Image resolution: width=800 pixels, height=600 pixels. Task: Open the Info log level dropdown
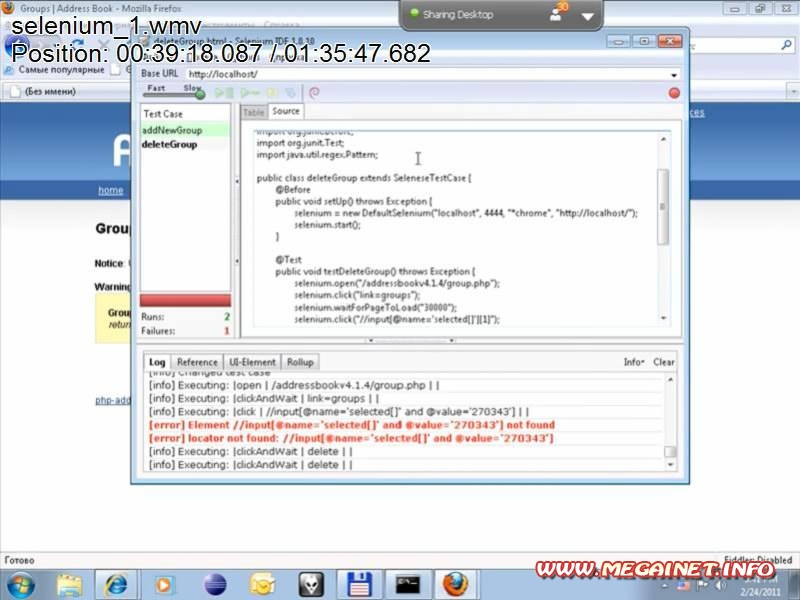pyautogui.click(x=634, y=362)
